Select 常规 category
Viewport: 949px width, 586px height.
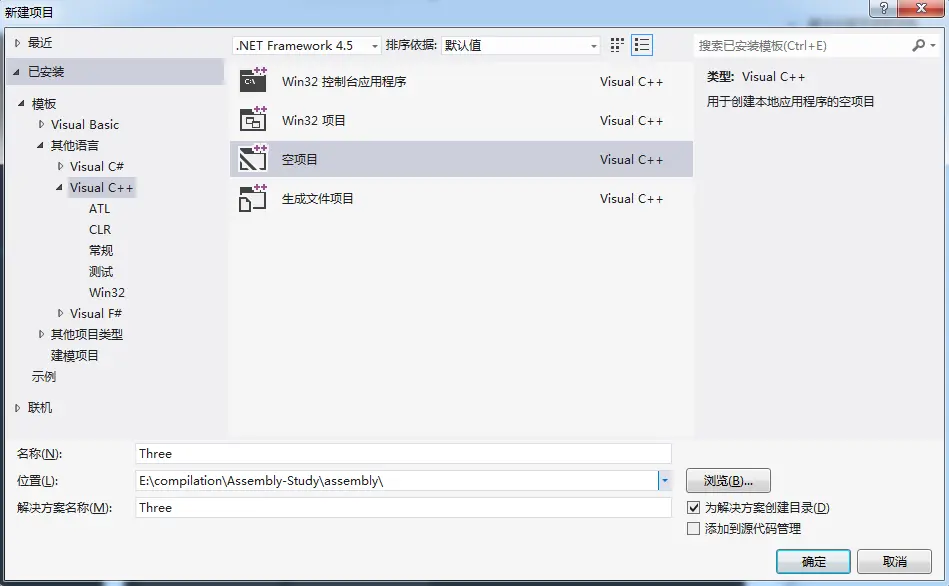[x=100, y=250]
